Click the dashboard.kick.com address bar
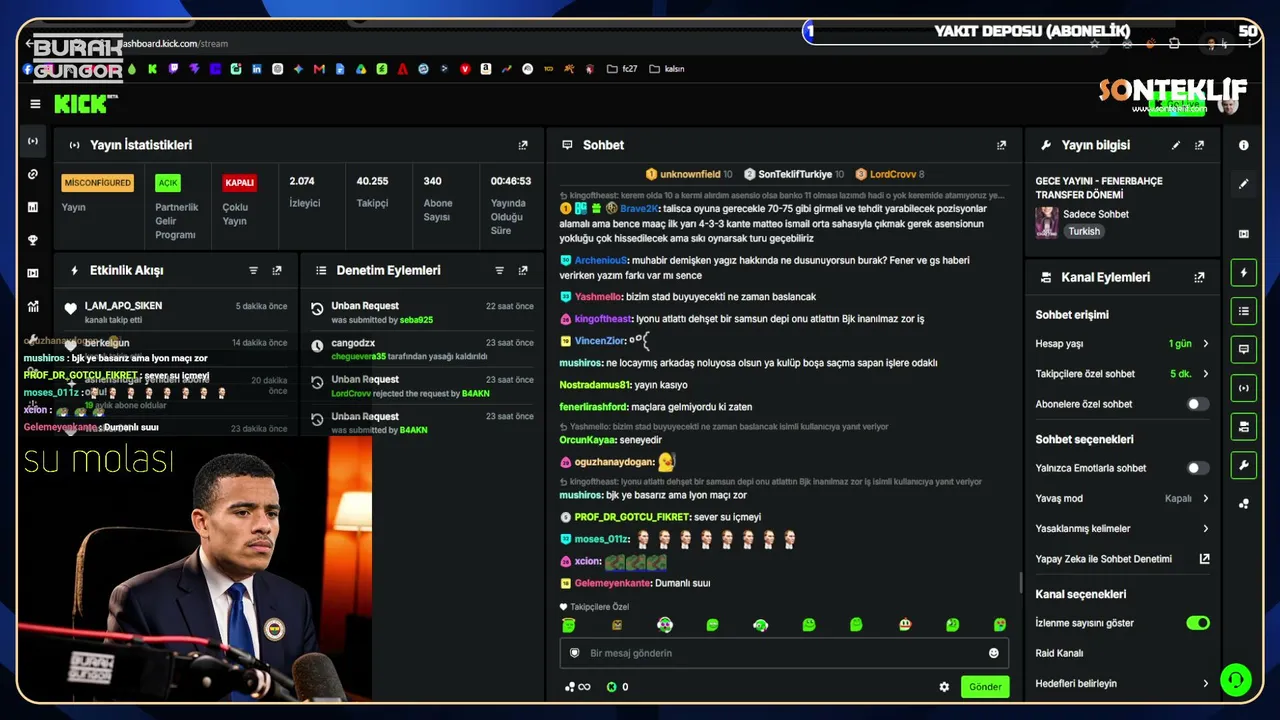The image size is (1280, 720). tap(175, 44)
